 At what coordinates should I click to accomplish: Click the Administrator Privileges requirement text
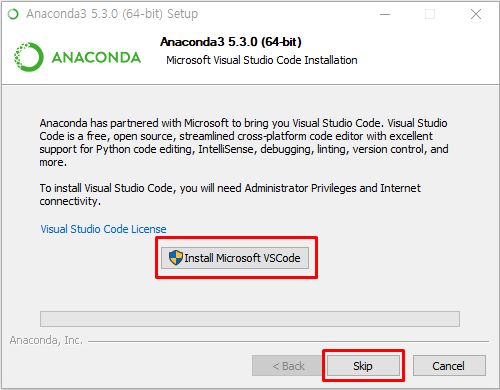click(230, 194)
